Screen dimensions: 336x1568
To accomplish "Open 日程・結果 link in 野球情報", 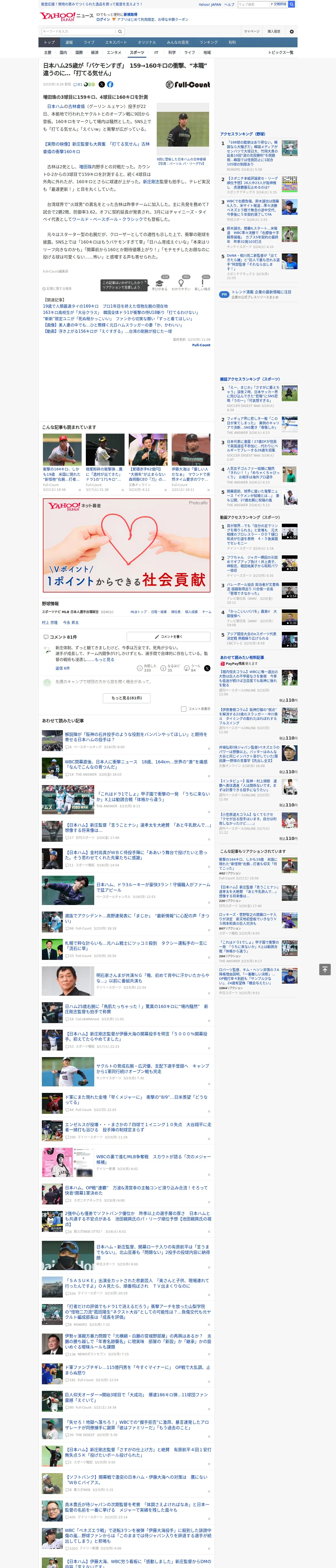I will 159,612.
